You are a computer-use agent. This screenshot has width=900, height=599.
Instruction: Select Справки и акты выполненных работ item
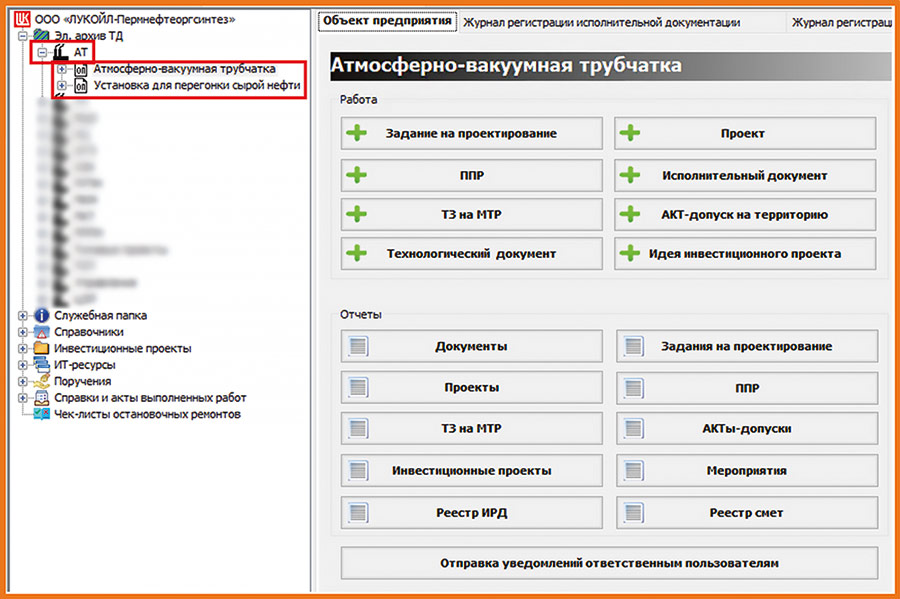150,398
